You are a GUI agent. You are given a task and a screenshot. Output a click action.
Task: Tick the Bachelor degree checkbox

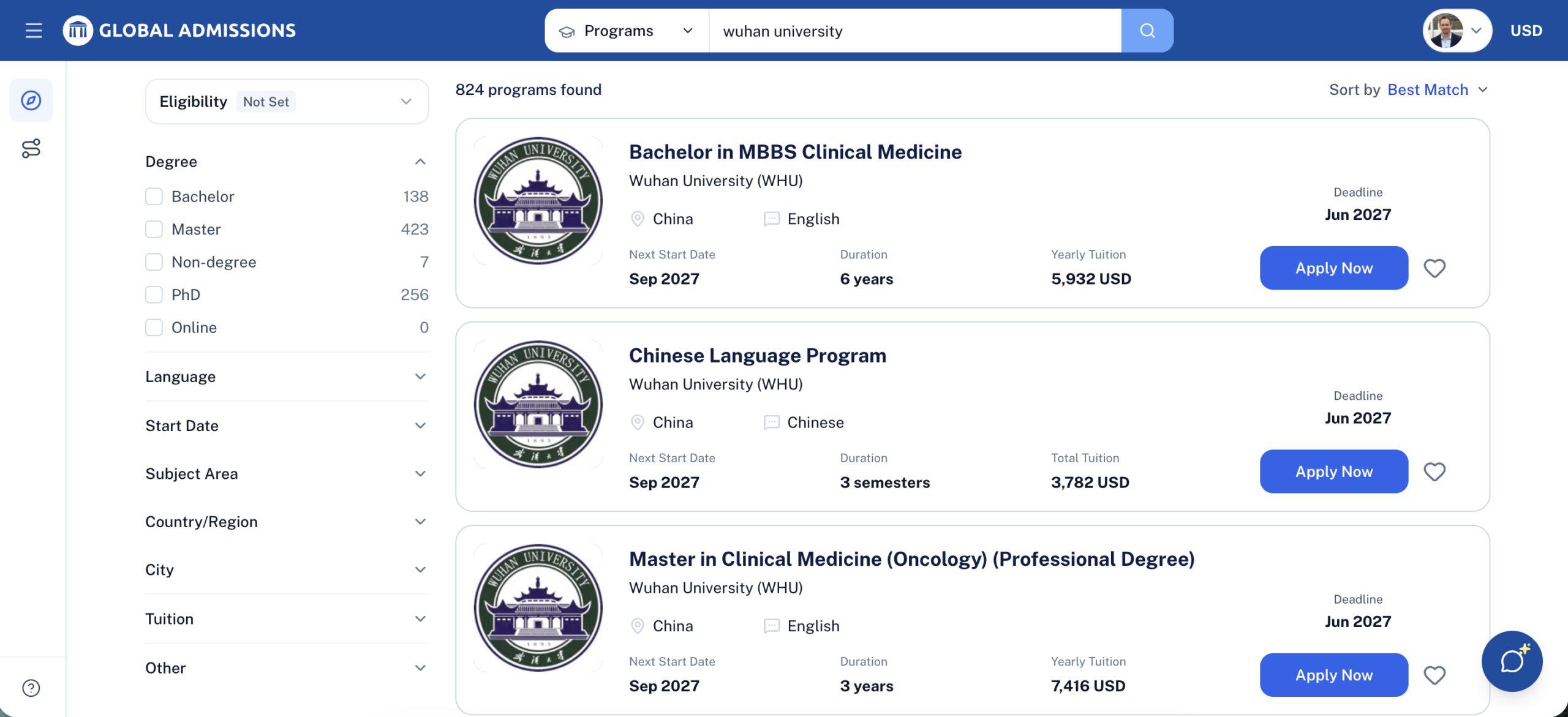tap(154, 197)
